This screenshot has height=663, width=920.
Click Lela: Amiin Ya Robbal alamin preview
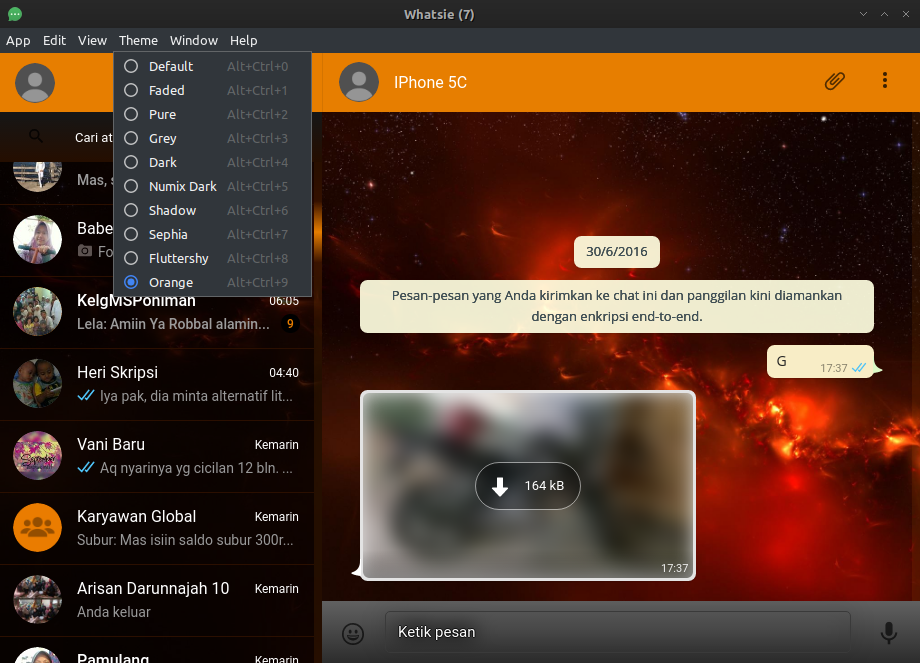173,324
